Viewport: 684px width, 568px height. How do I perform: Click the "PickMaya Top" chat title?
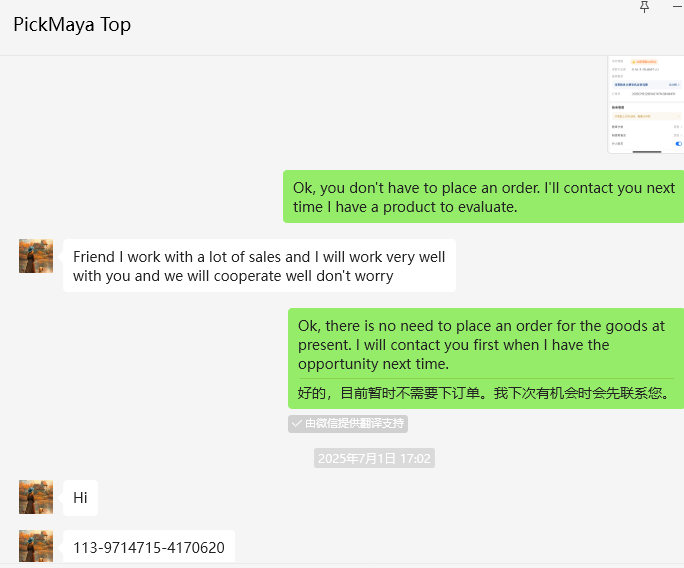(x=72, y=25)
